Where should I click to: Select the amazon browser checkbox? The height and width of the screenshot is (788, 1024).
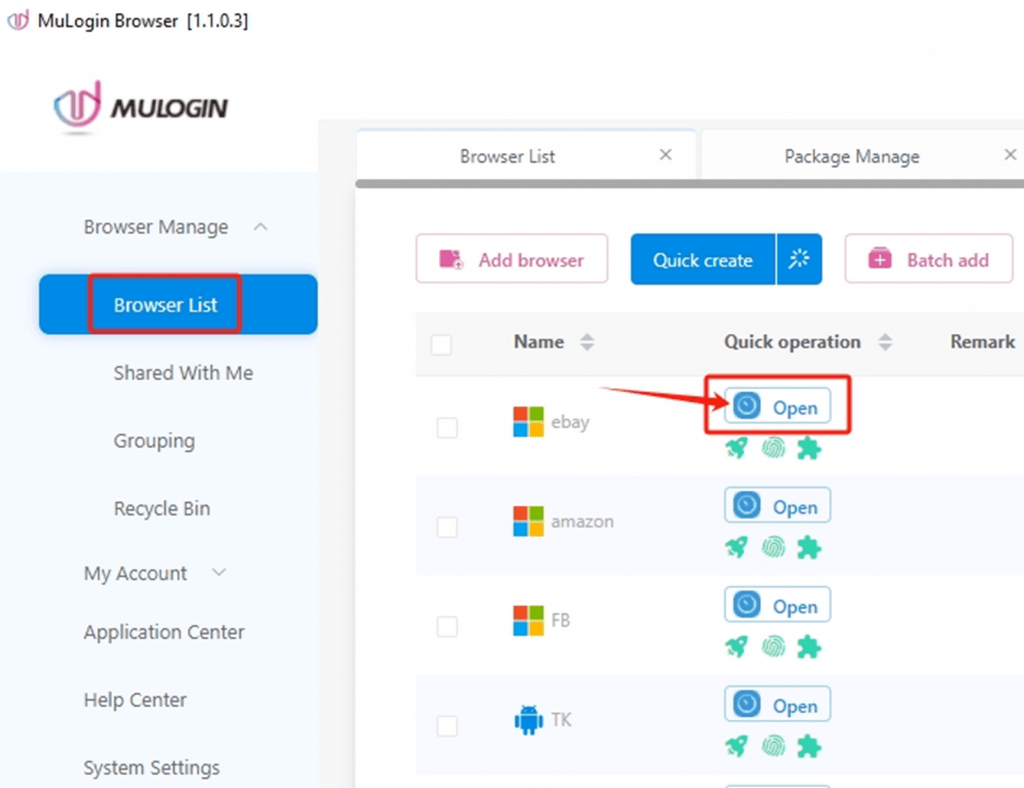447,527
